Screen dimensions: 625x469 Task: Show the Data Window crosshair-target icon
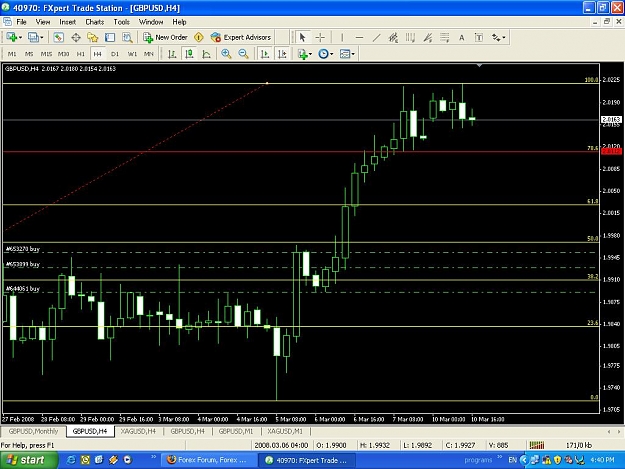(76, 37)
